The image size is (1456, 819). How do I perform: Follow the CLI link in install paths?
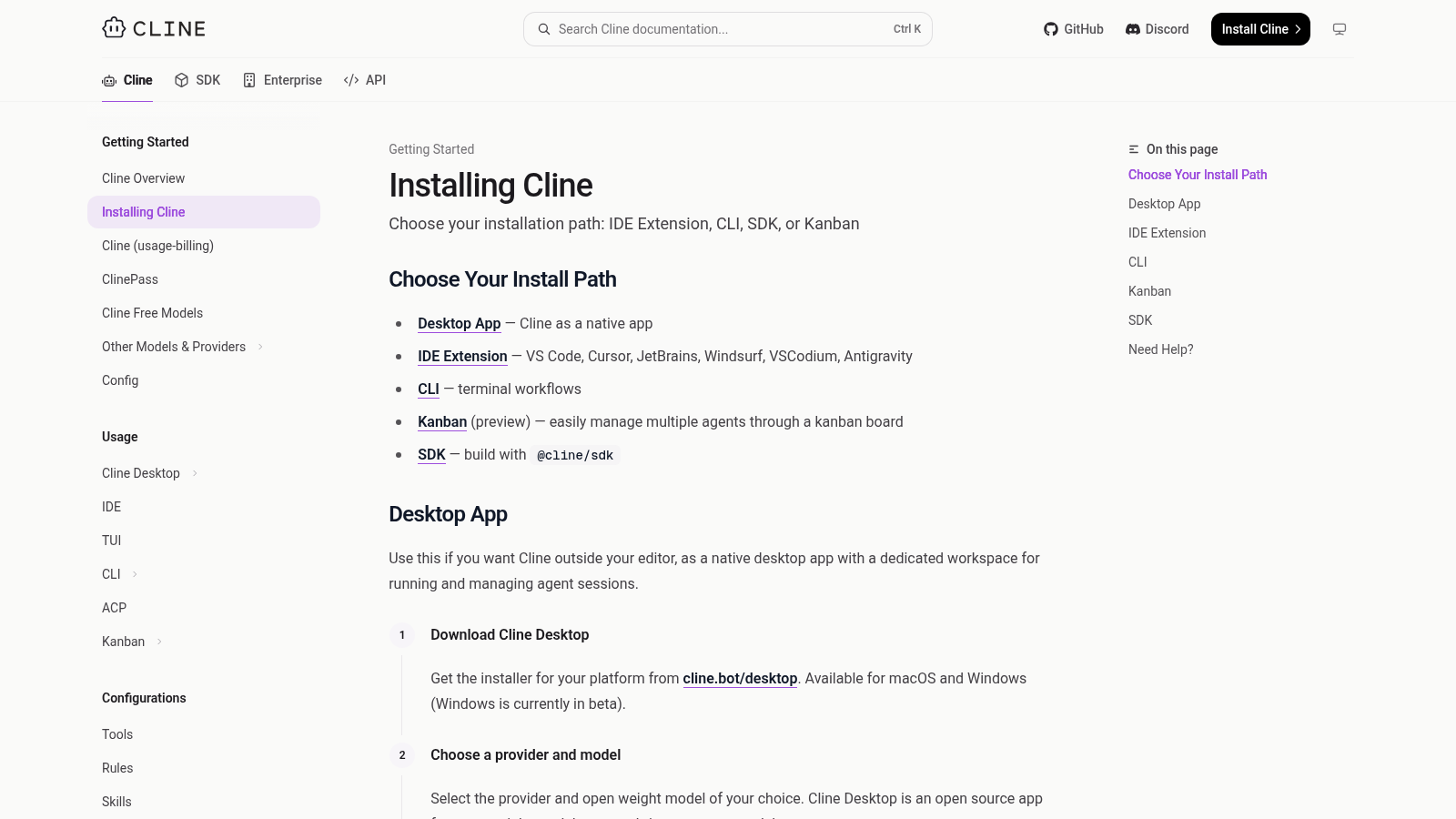pos(429,389)
